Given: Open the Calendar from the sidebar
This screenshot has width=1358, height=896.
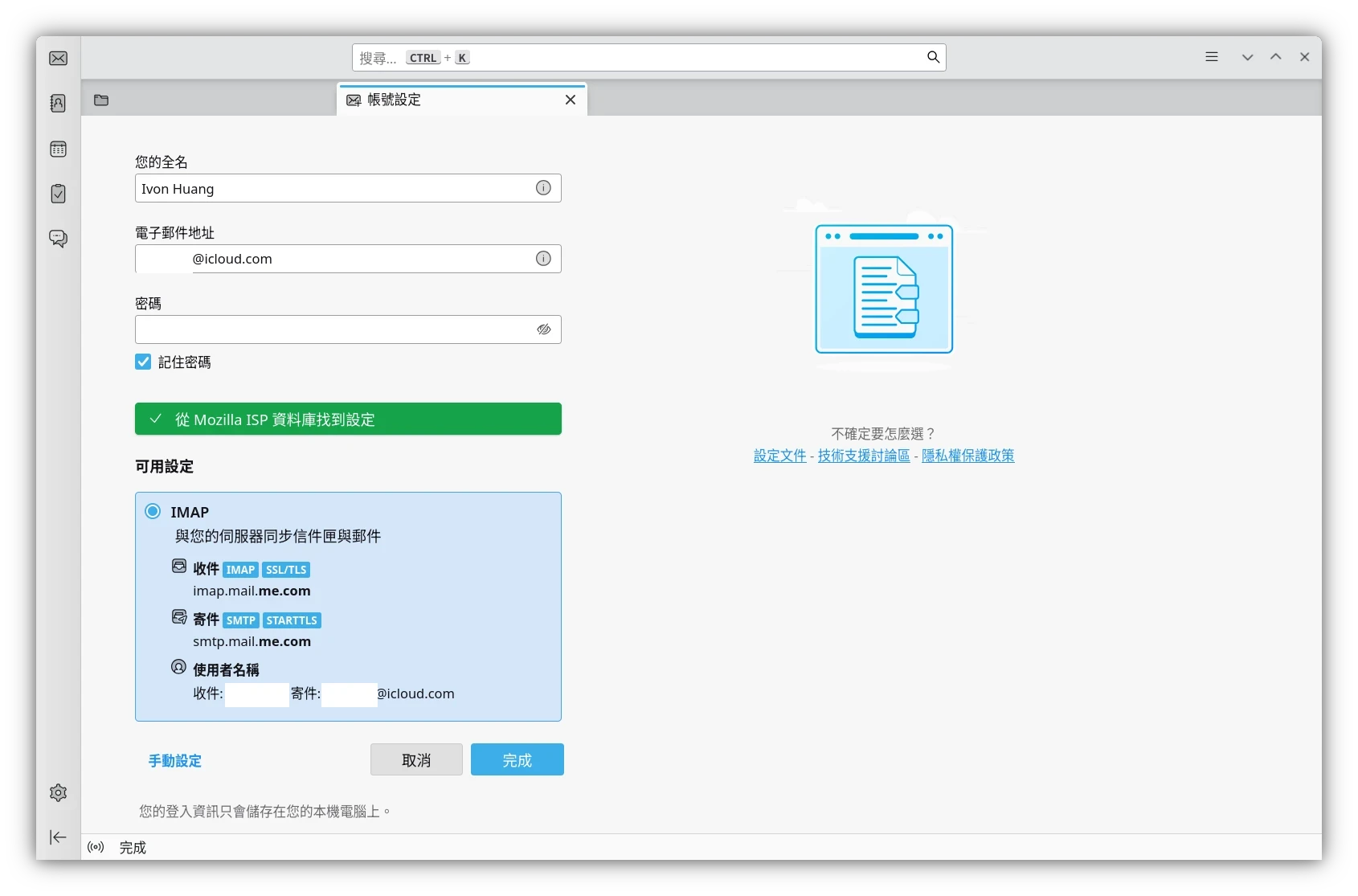Looking at the screenshot, I should point(58,149).
